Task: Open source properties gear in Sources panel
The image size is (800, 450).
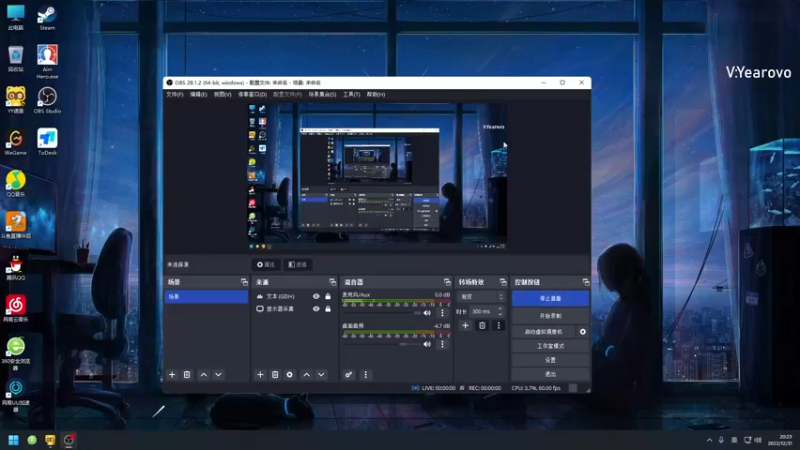Action: [x=289, y=374]
